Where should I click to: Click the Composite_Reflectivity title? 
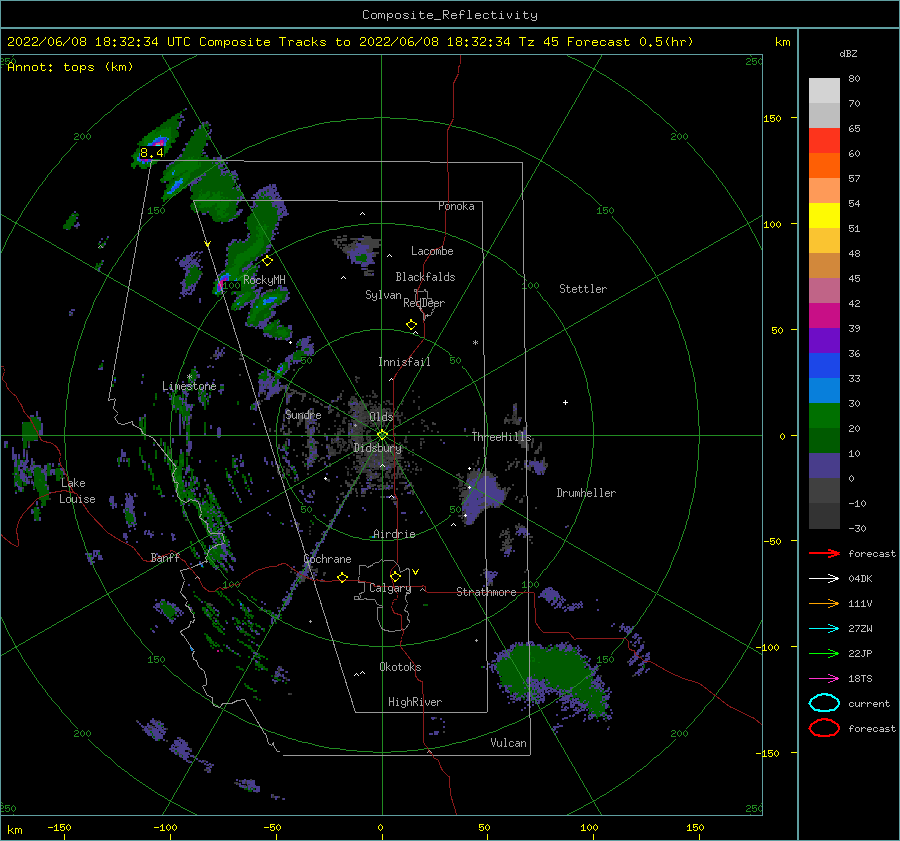click(x=450, y=15)
